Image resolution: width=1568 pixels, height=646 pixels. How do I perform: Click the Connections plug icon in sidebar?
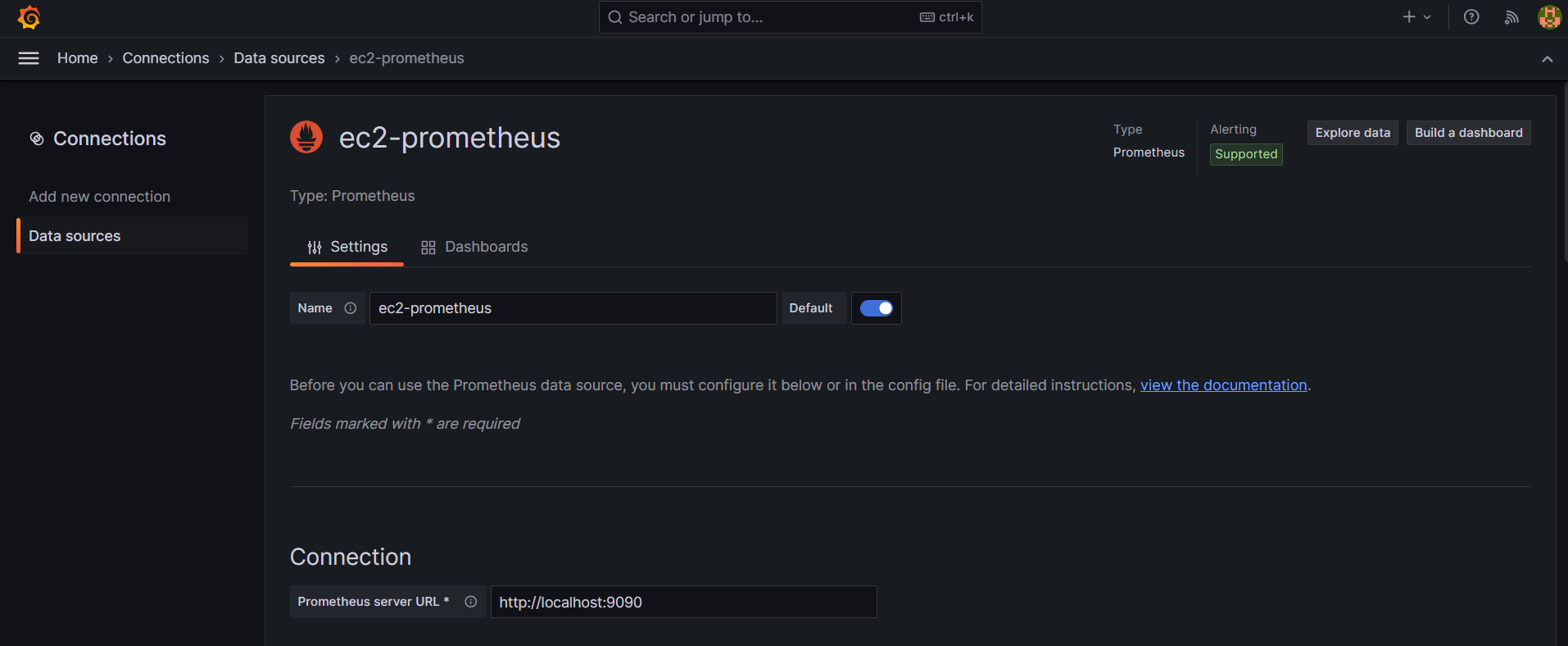[x=37, y=139]
